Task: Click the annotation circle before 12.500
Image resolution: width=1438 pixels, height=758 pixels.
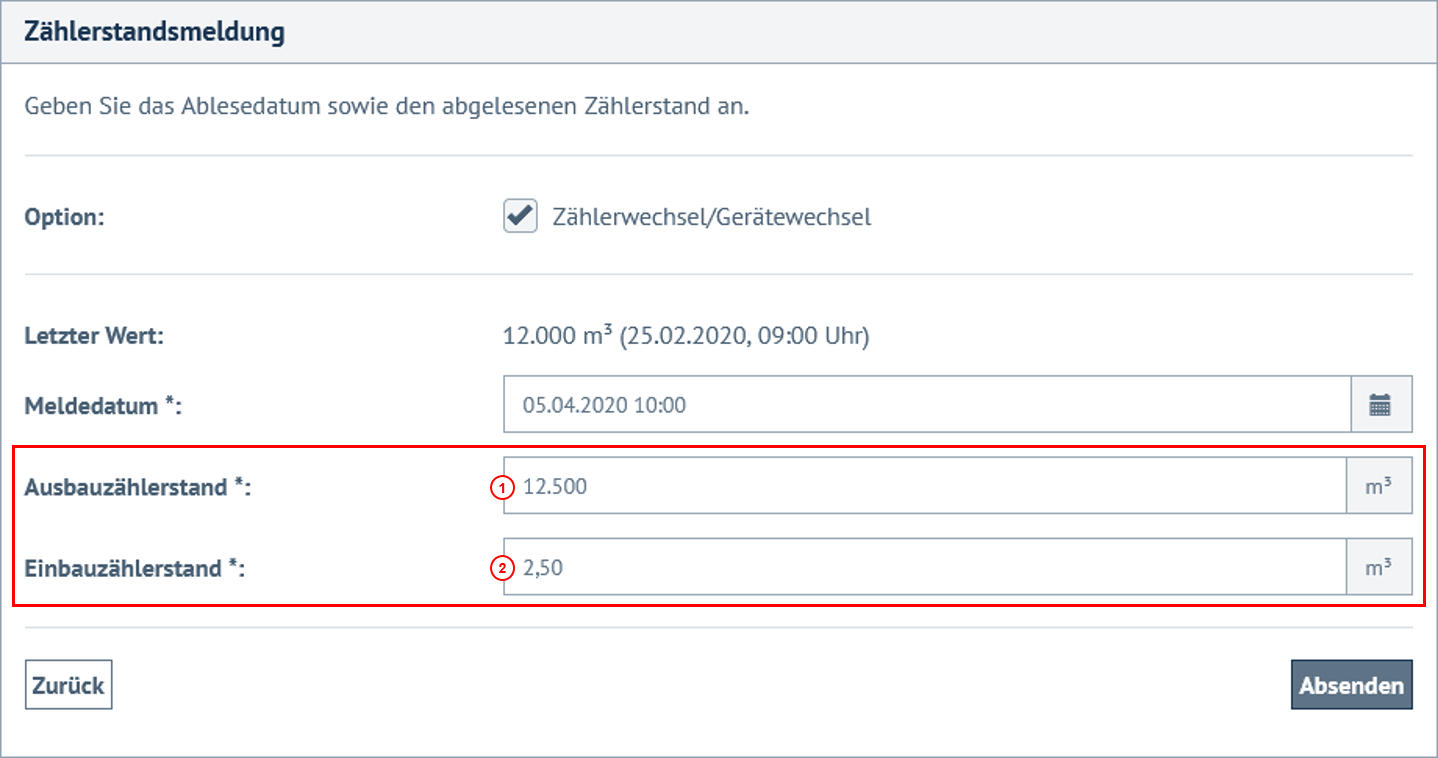Action: coord(501,485)
